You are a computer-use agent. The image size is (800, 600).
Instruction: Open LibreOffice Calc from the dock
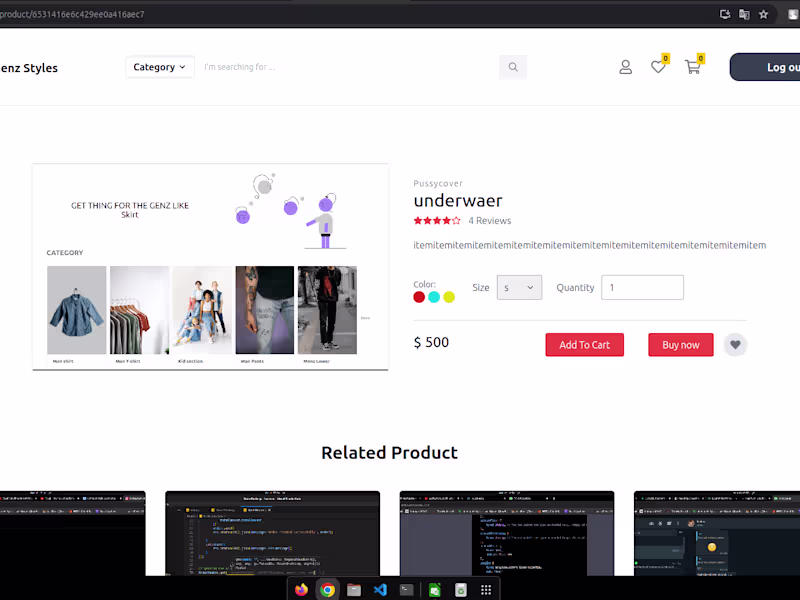[434, 590]
